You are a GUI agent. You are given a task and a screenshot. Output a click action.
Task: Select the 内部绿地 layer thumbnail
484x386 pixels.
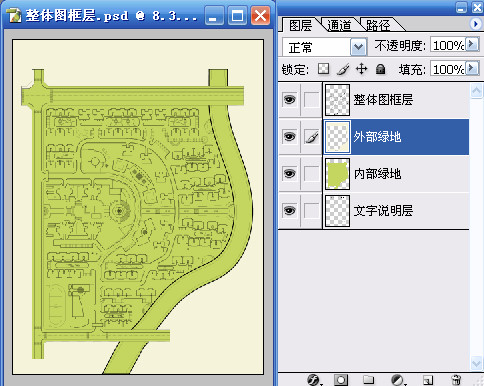tap(337, 174)
